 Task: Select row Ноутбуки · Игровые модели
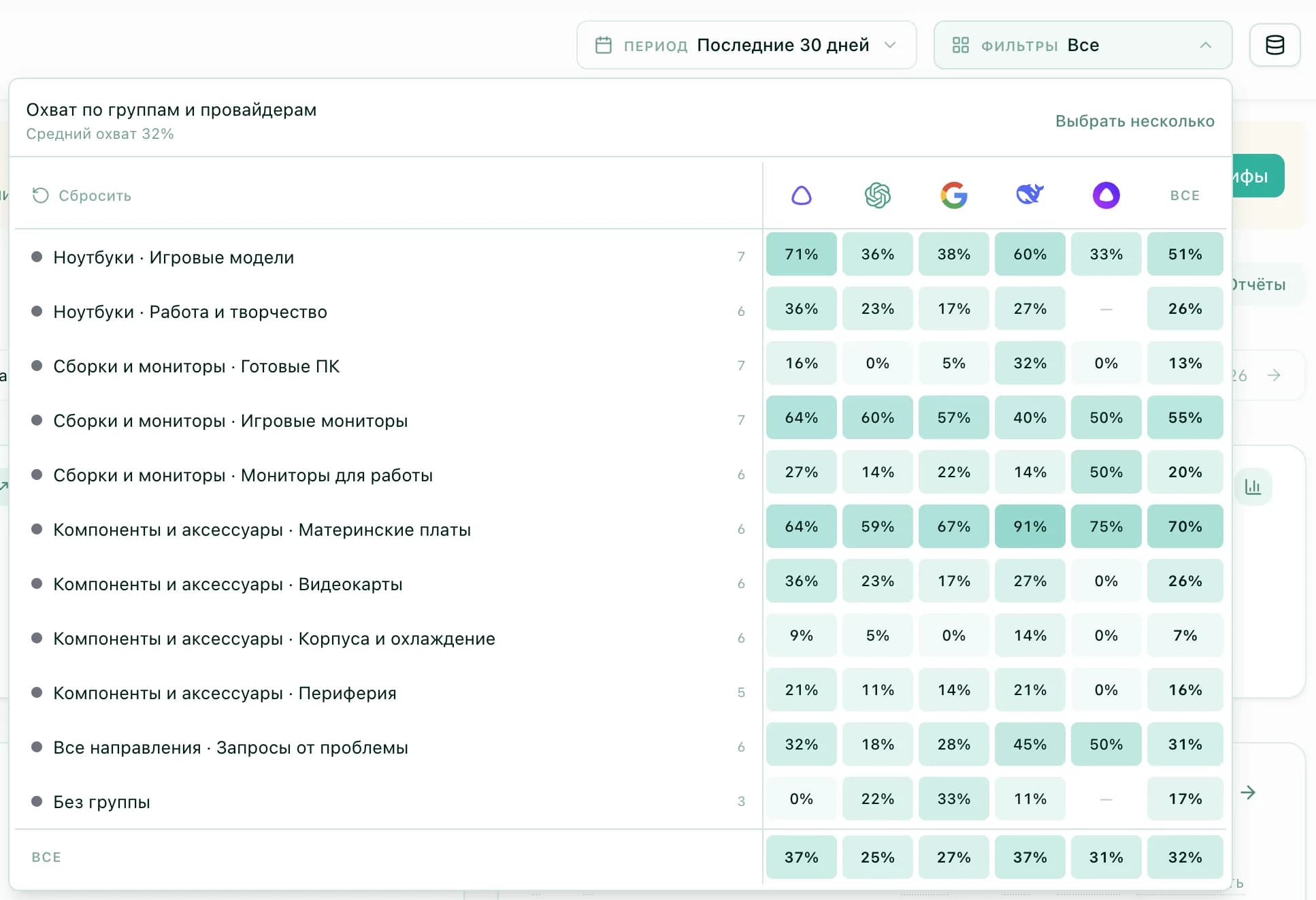coord(389,257)
